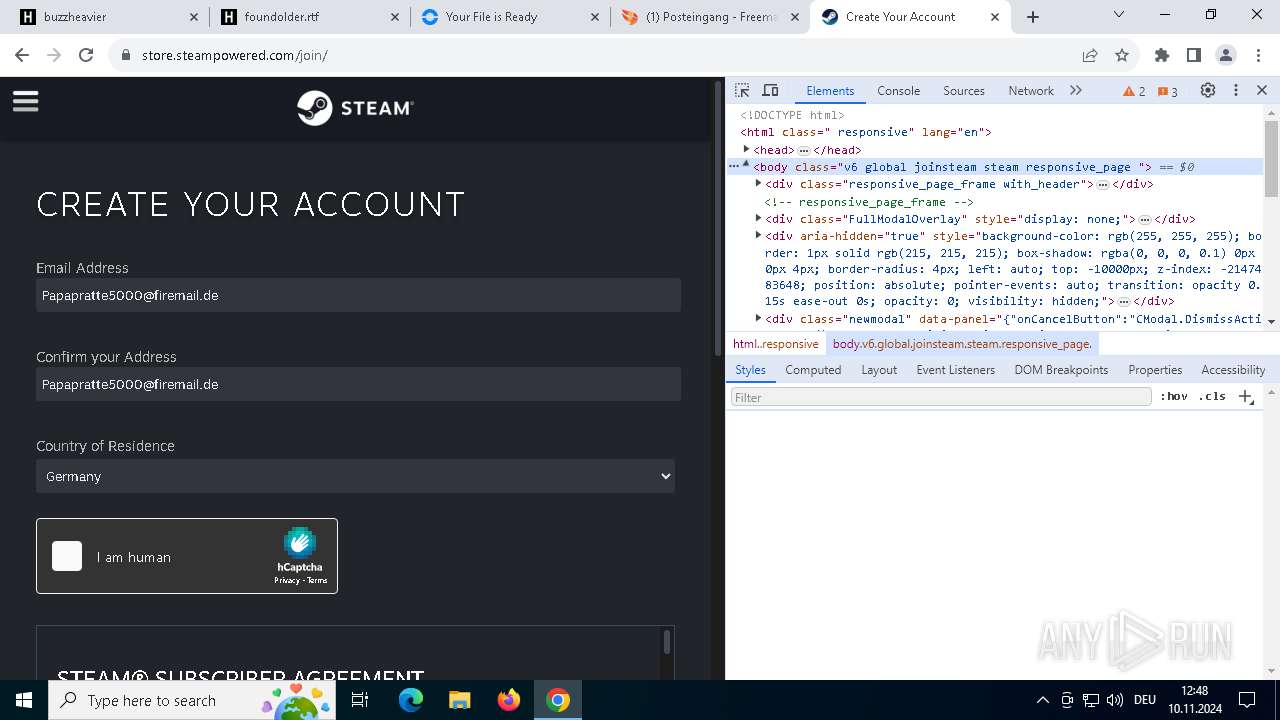Open the Computed styles tab

(813, 369)
